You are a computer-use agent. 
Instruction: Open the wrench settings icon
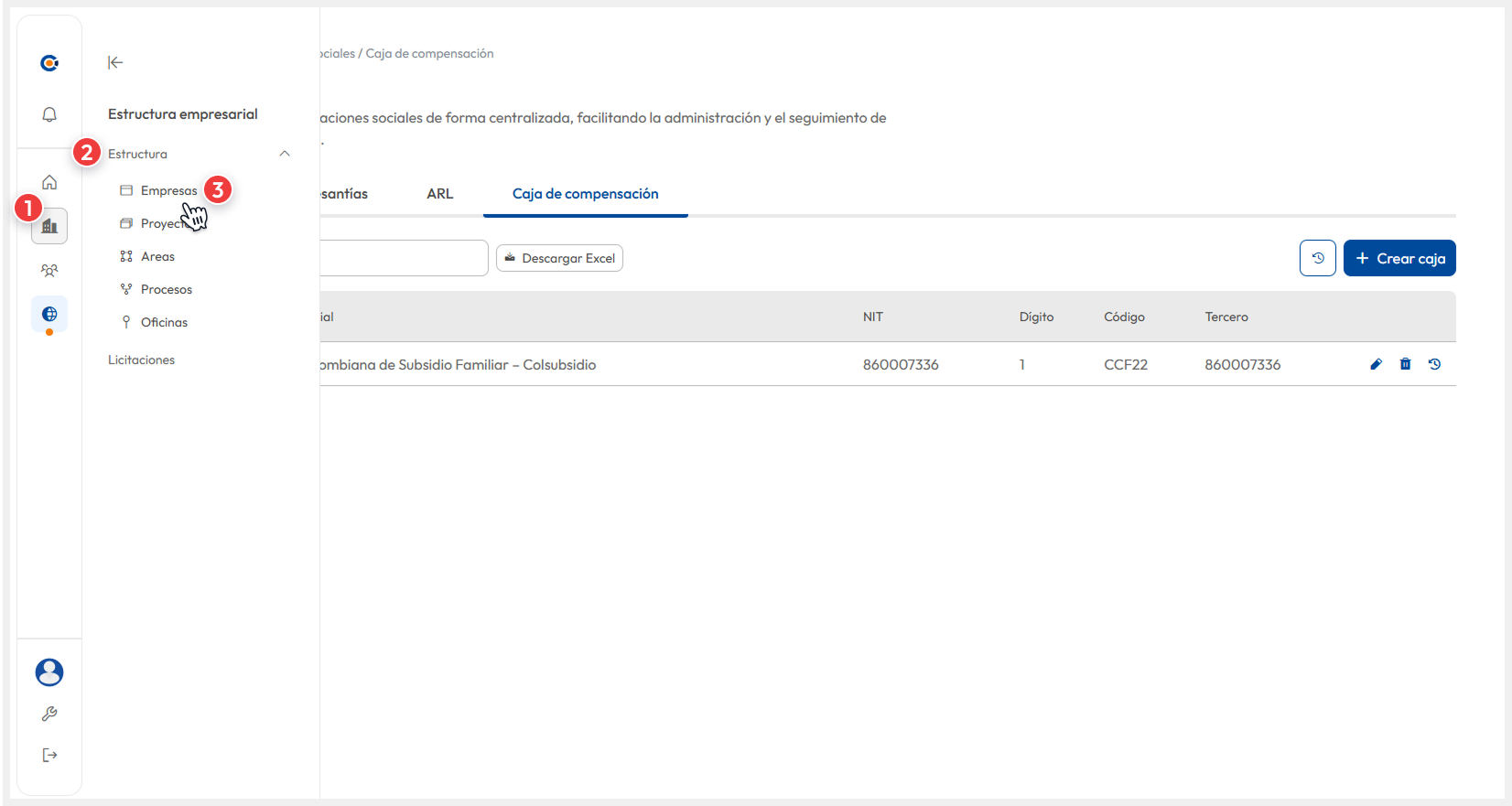pyautogui.click(x=49, y=714)
